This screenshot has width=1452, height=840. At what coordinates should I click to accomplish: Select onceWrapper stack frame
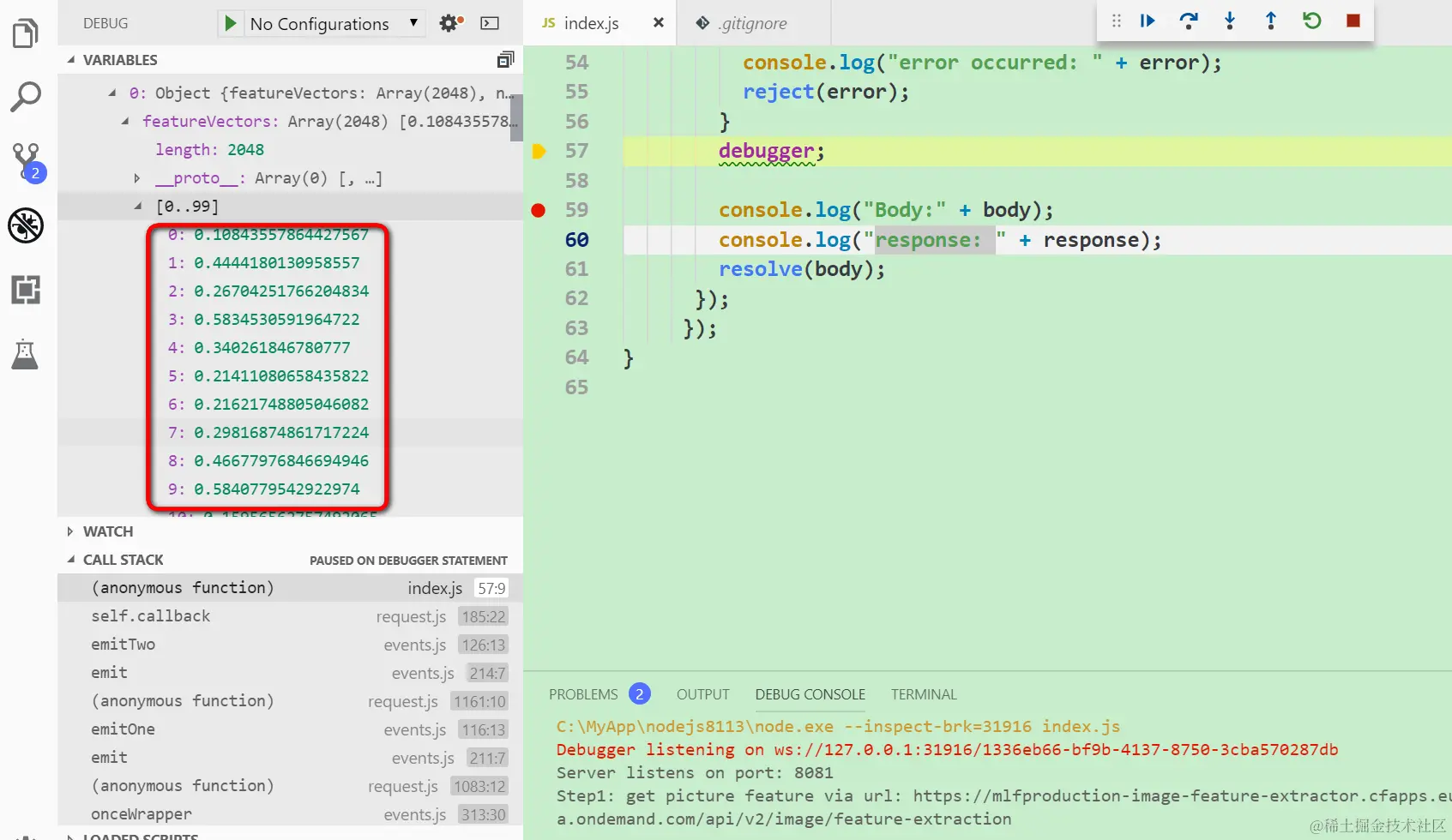pos(290,814)
